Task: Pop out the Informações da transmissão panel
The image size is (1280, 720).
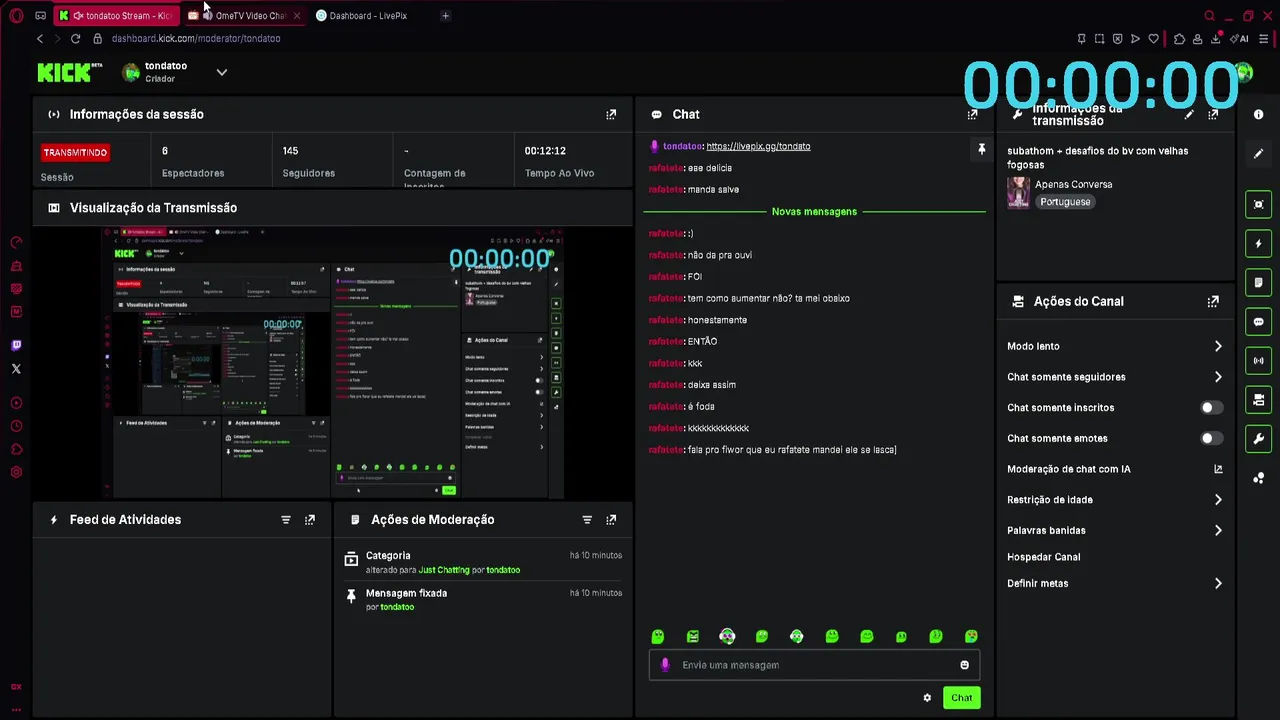Action: click(1213, 114)
